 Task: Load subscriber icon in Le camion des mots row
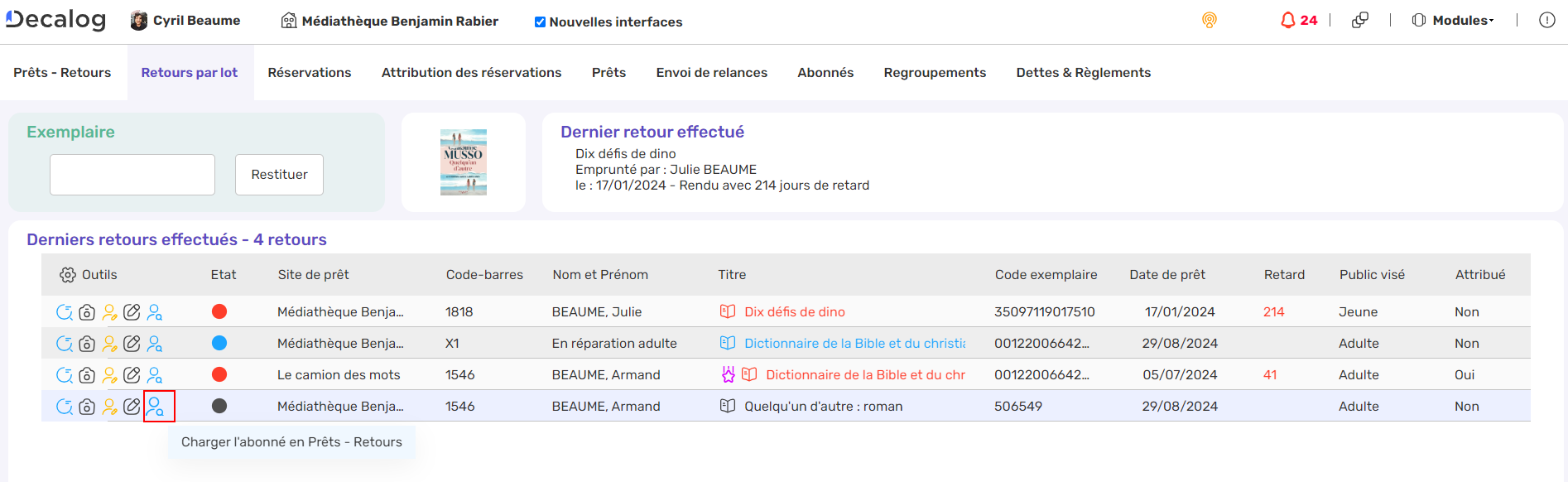tap(155, 375)
